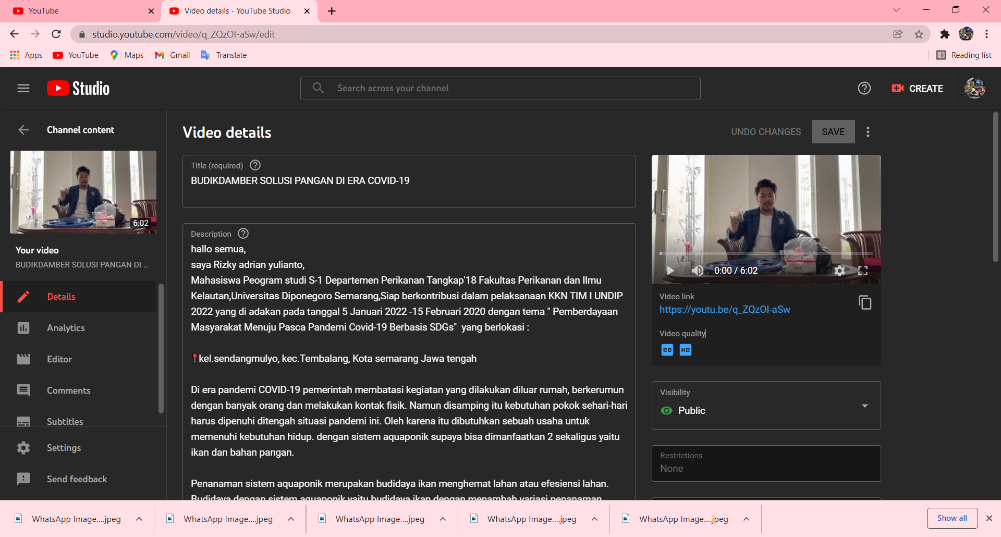
Task: Mute the preview video volume
Action: coord(697,271)
